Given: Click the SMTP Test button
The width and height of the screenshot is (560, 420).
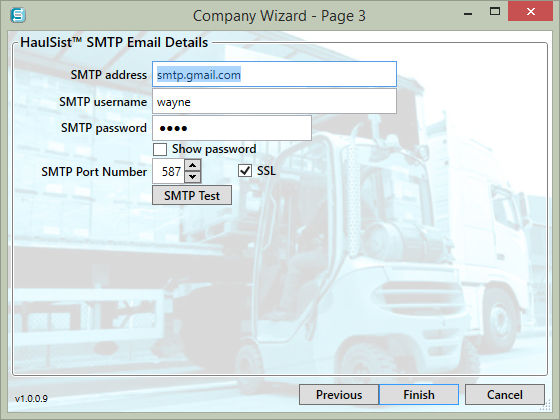Looking at the screenshot, I should pos(192,195).
